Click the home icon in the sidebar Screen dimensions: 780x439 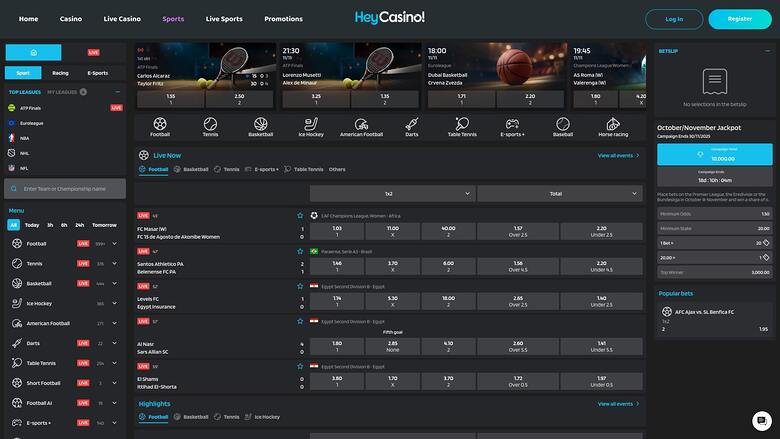[x=34, y=51]
